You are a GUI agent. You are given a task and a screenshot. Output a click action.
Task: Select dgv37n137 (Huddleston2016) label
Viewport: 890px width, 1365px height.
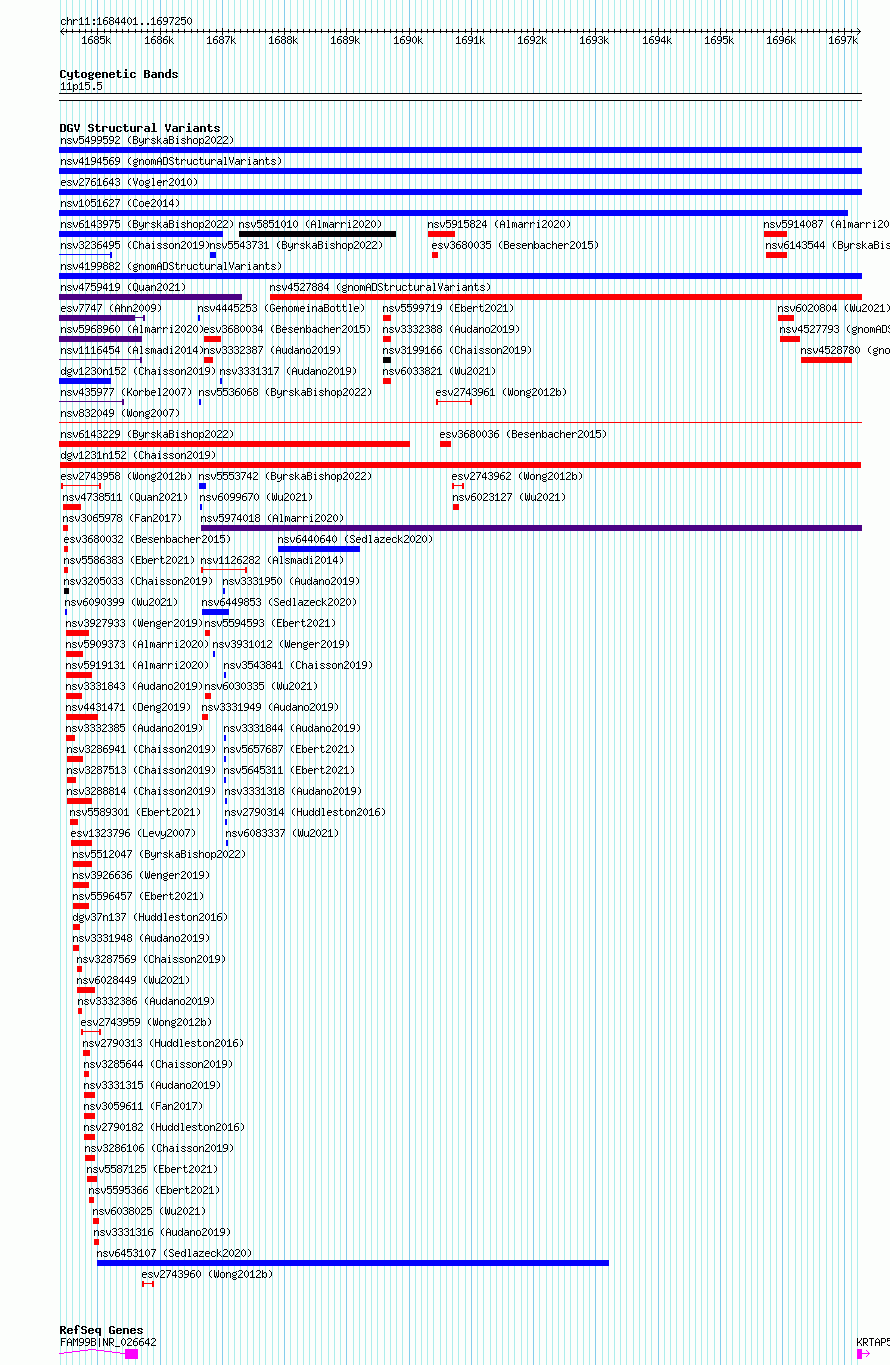pos(150,918)
